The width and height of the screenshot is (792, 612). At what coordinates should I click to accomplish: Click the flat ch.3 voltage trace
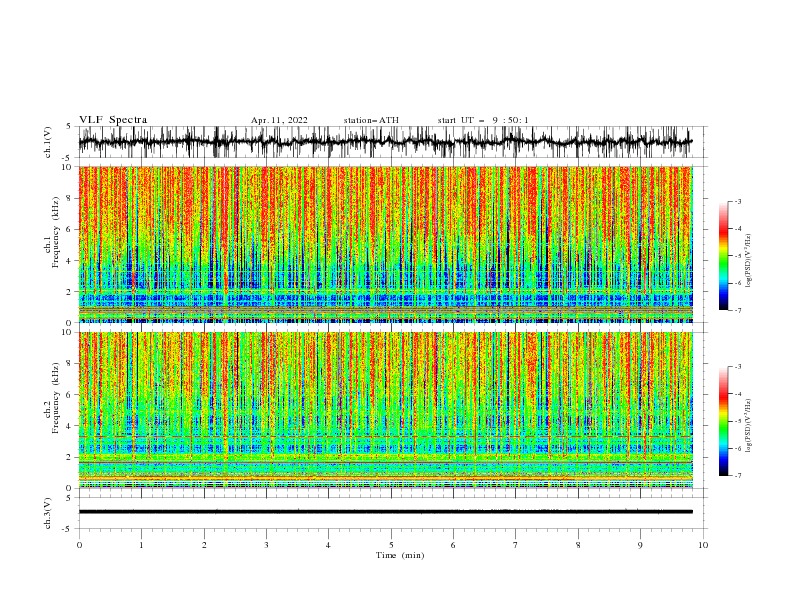coord(385,512)
